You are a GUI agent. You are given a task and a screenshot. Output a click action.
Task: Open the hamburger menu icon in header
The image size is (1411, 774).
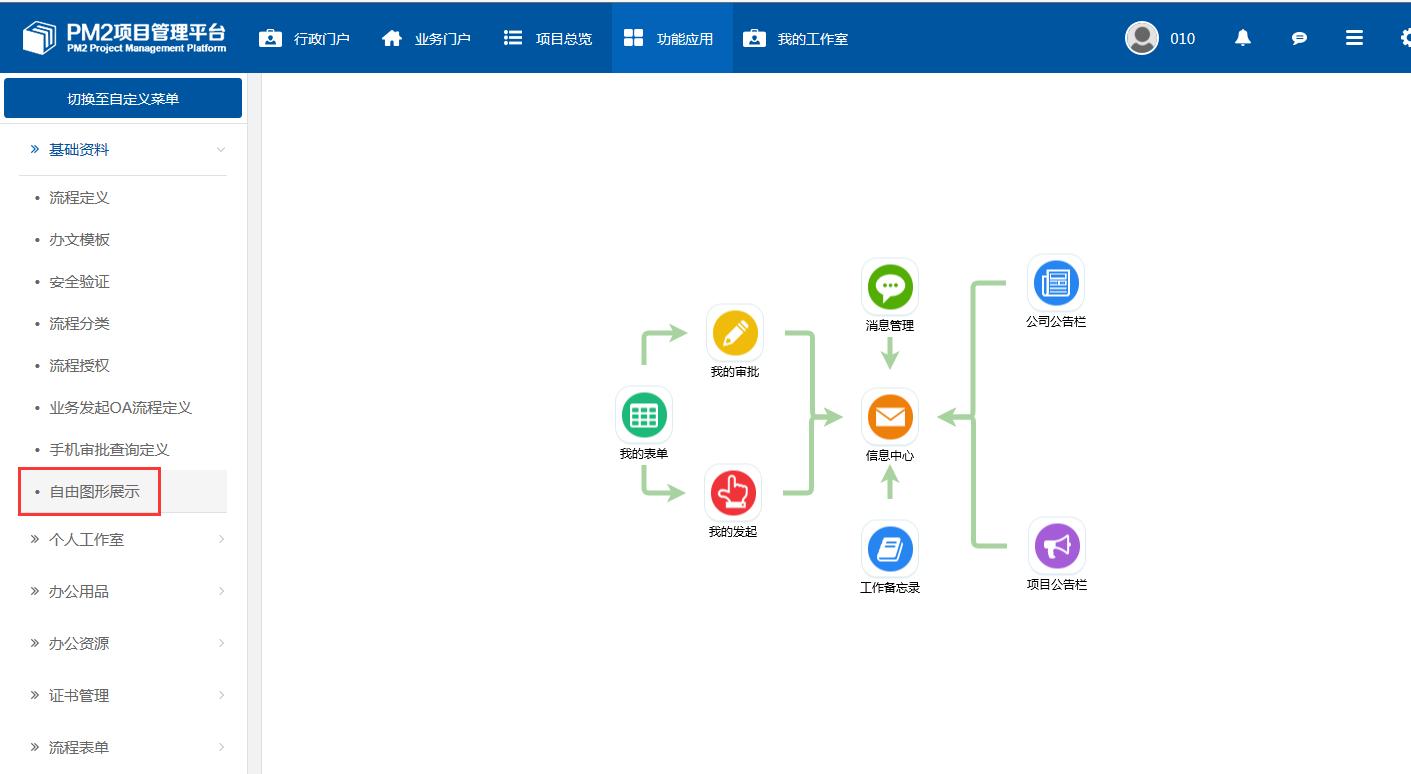click(x=1354, y=38)
